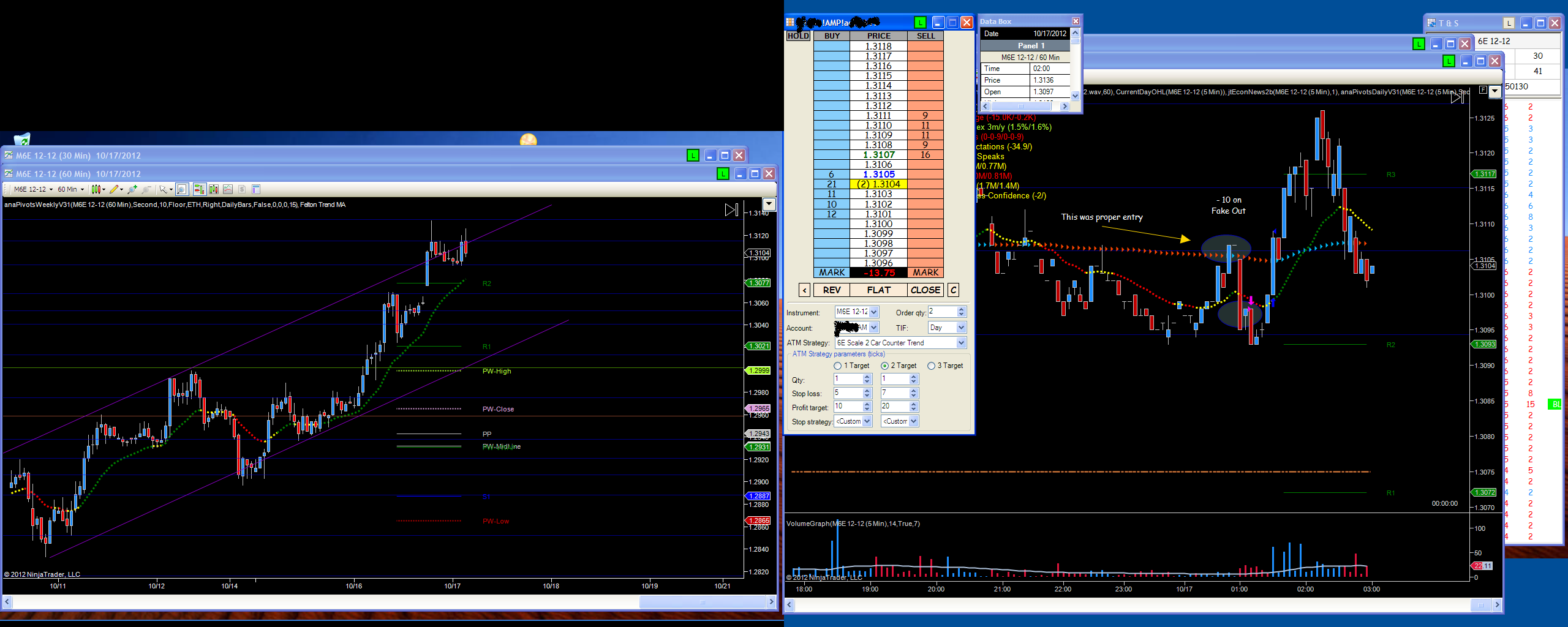Click the back arrow button left of REV
1568x627 pixels.
coord(804,290)
